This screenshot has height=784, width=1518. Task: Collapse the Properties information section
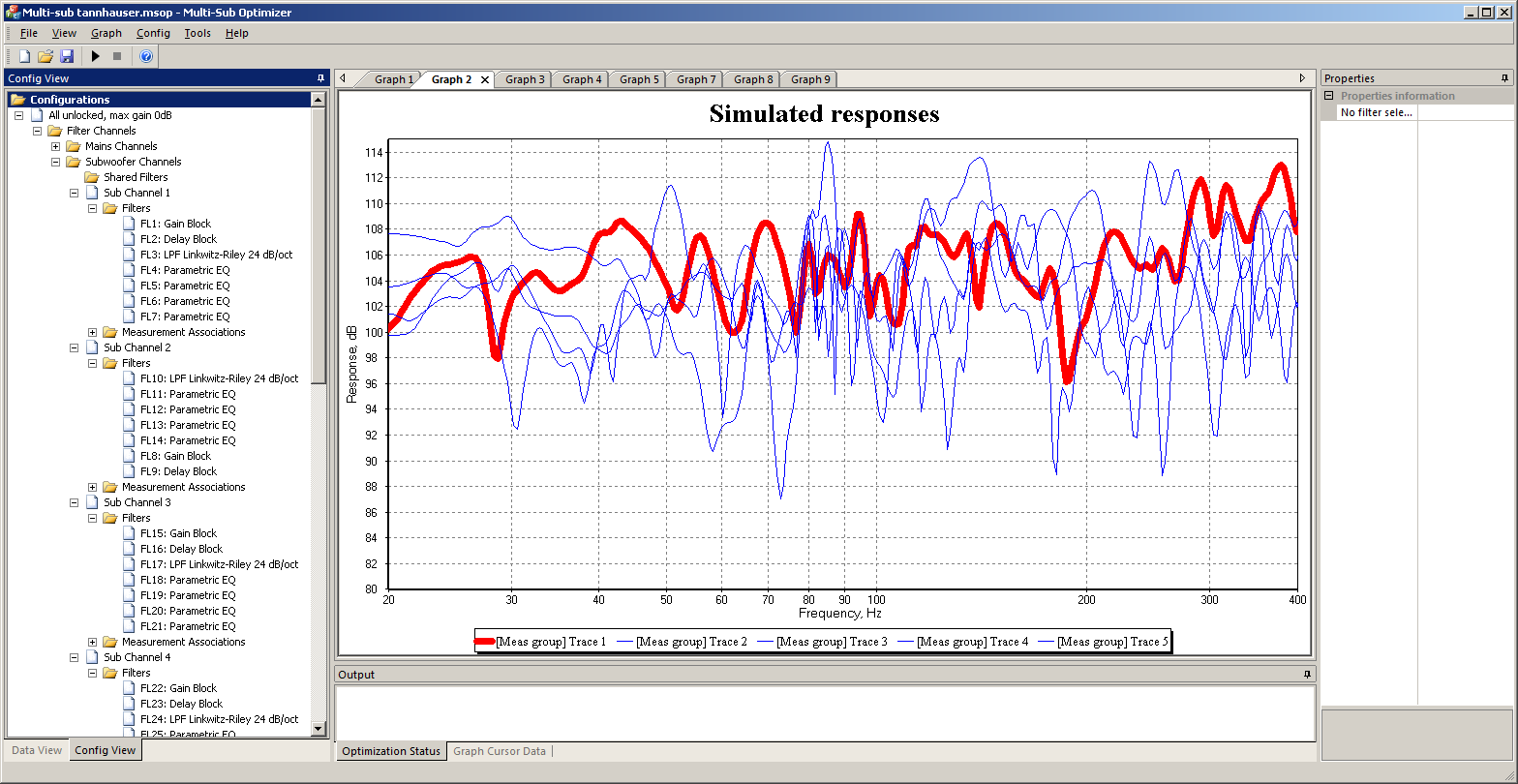[1329, 96]
